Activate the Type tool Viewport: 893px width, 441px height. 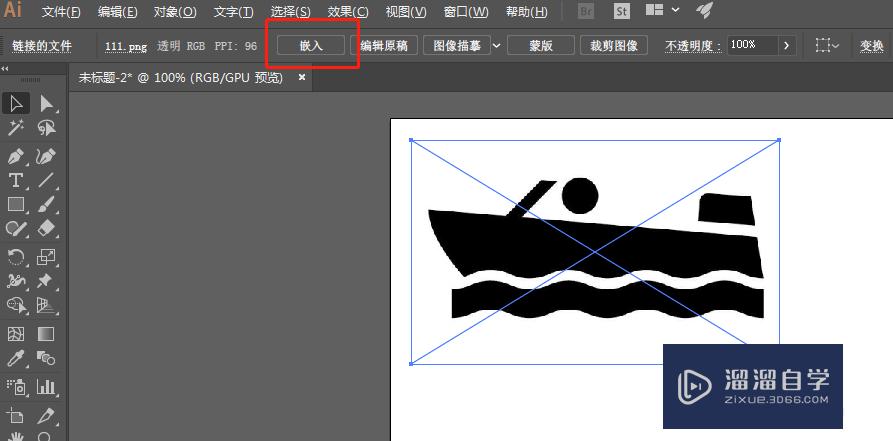pyautogui.click(x=16, y=180)
